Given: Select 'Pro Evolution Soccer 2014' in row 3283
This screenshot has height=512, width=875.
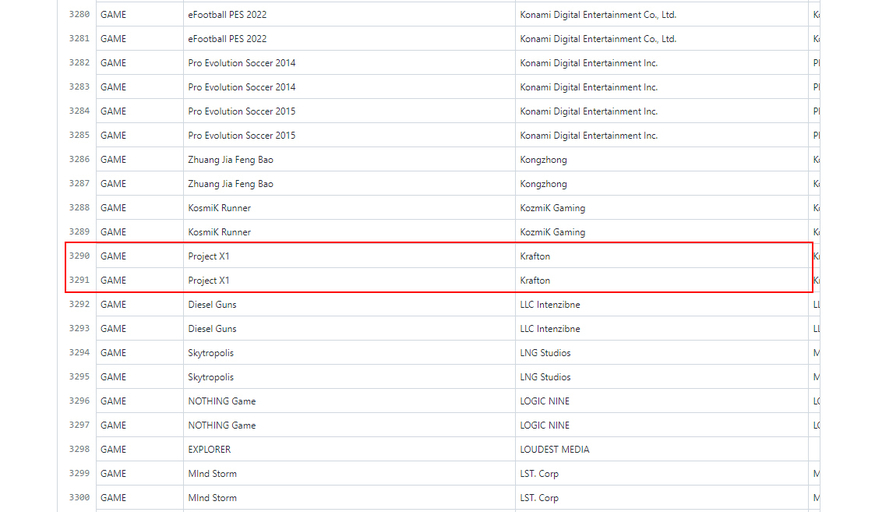Looking at the screenshot, I should tap(242, 87).
